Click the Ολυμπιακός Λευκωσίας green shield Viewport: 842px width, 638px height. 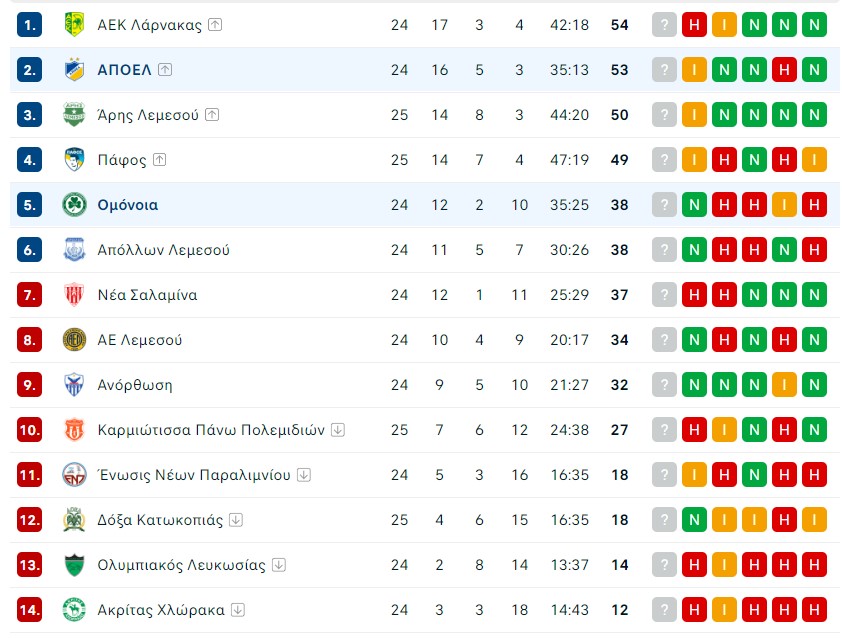coord(74,565)
